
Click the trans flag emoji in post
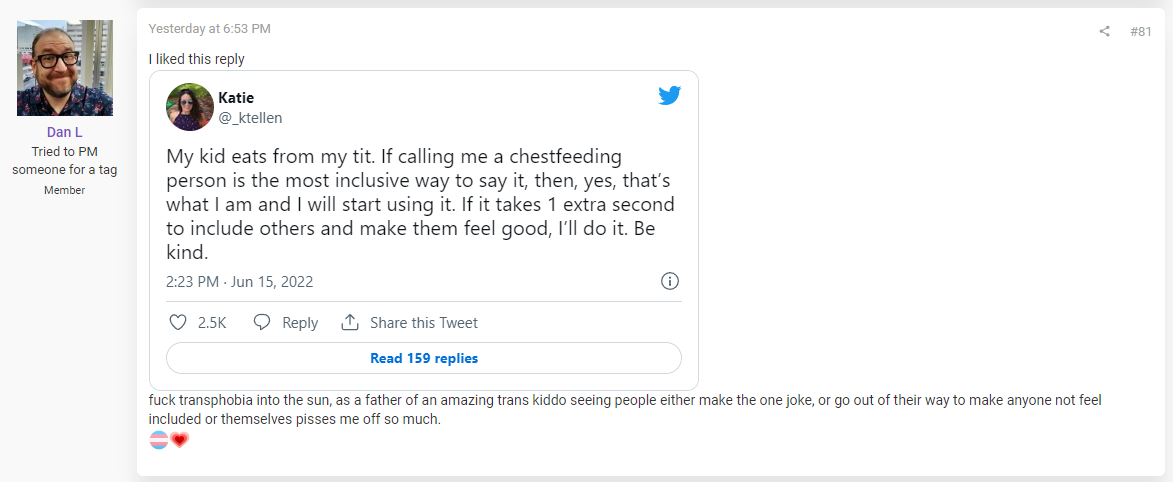coord(159,440)
